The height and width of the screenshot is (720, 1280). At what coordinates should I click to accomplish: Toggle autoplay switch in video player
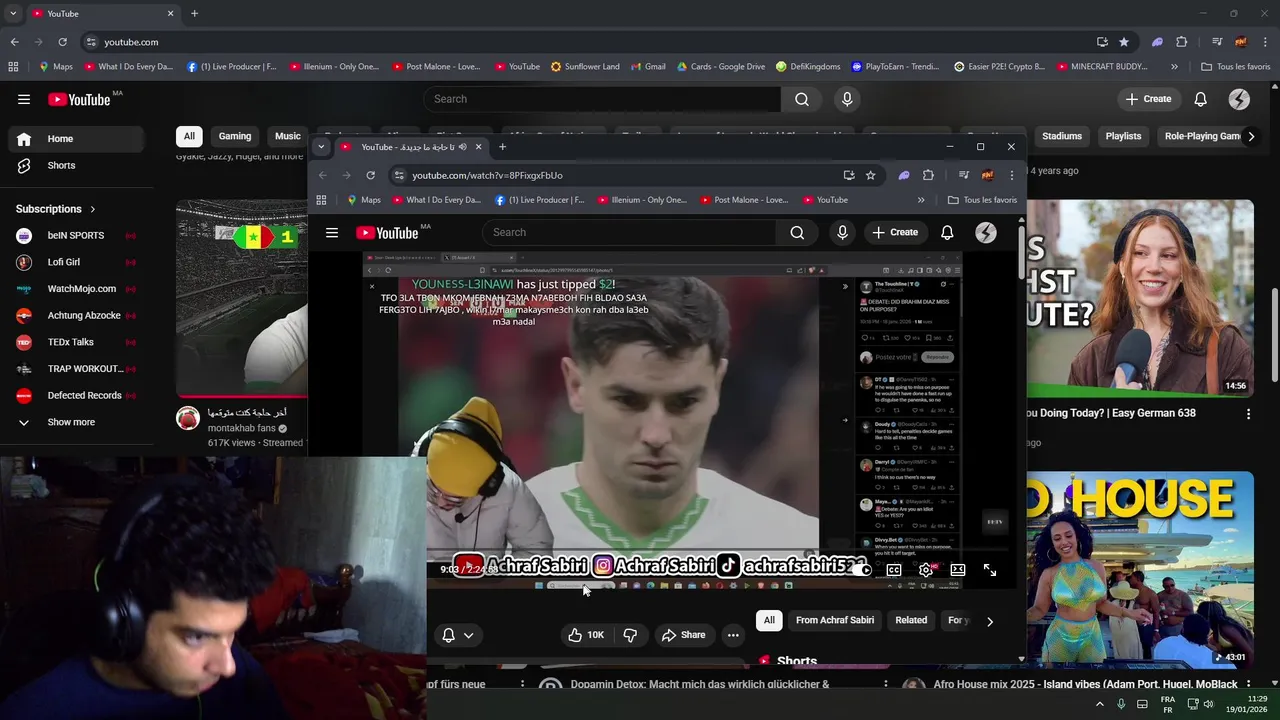click(x=862, y=570)
